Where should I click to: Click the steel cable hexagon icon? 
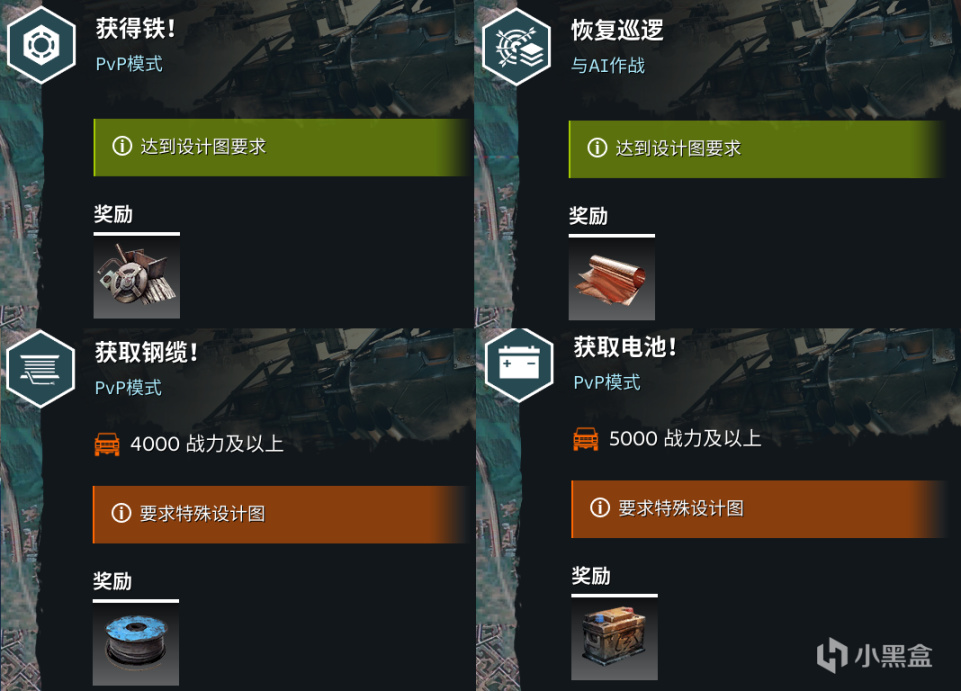40,368
